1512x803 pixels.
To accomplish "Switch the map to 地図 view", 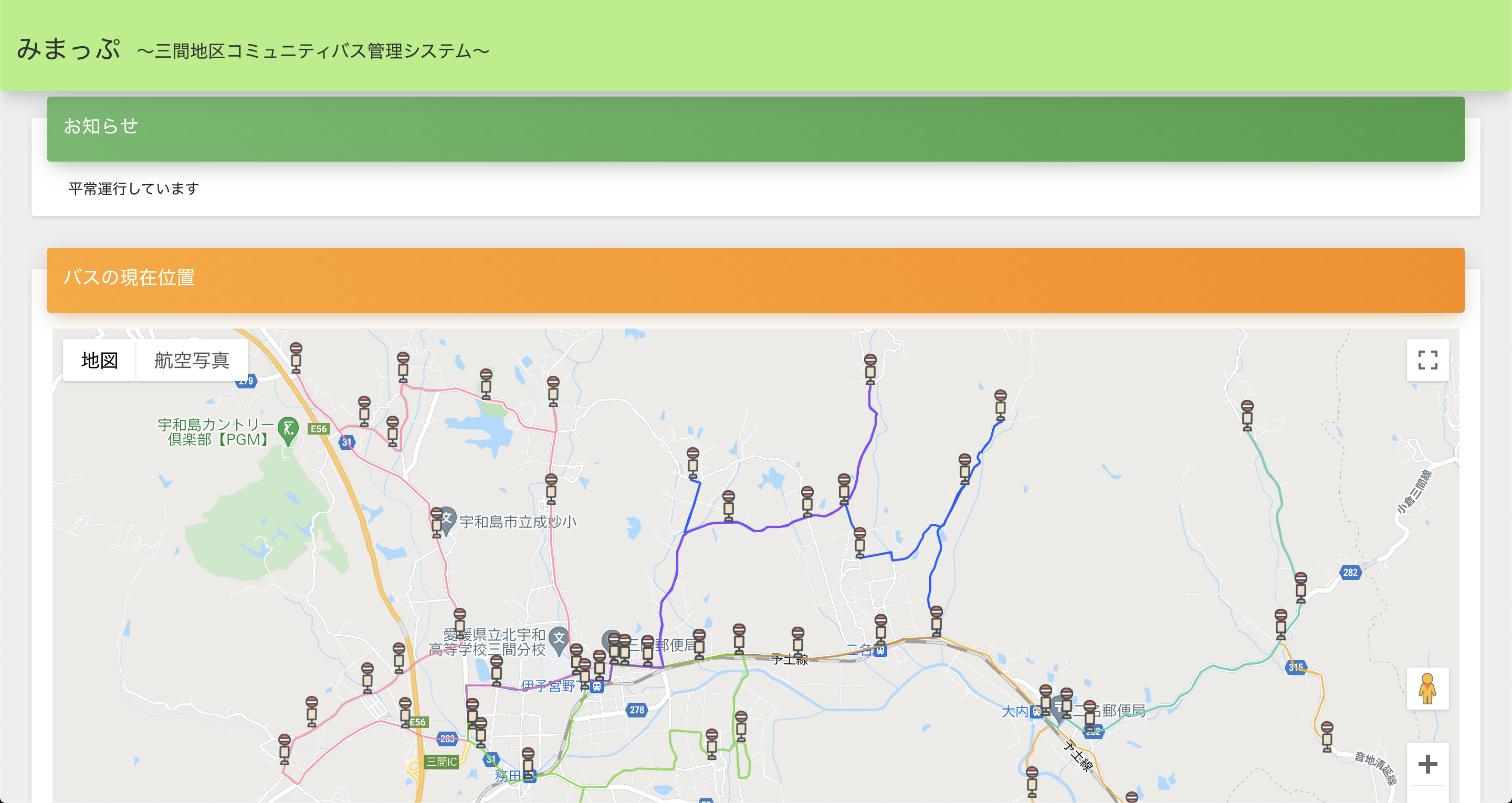I will 99,360.
